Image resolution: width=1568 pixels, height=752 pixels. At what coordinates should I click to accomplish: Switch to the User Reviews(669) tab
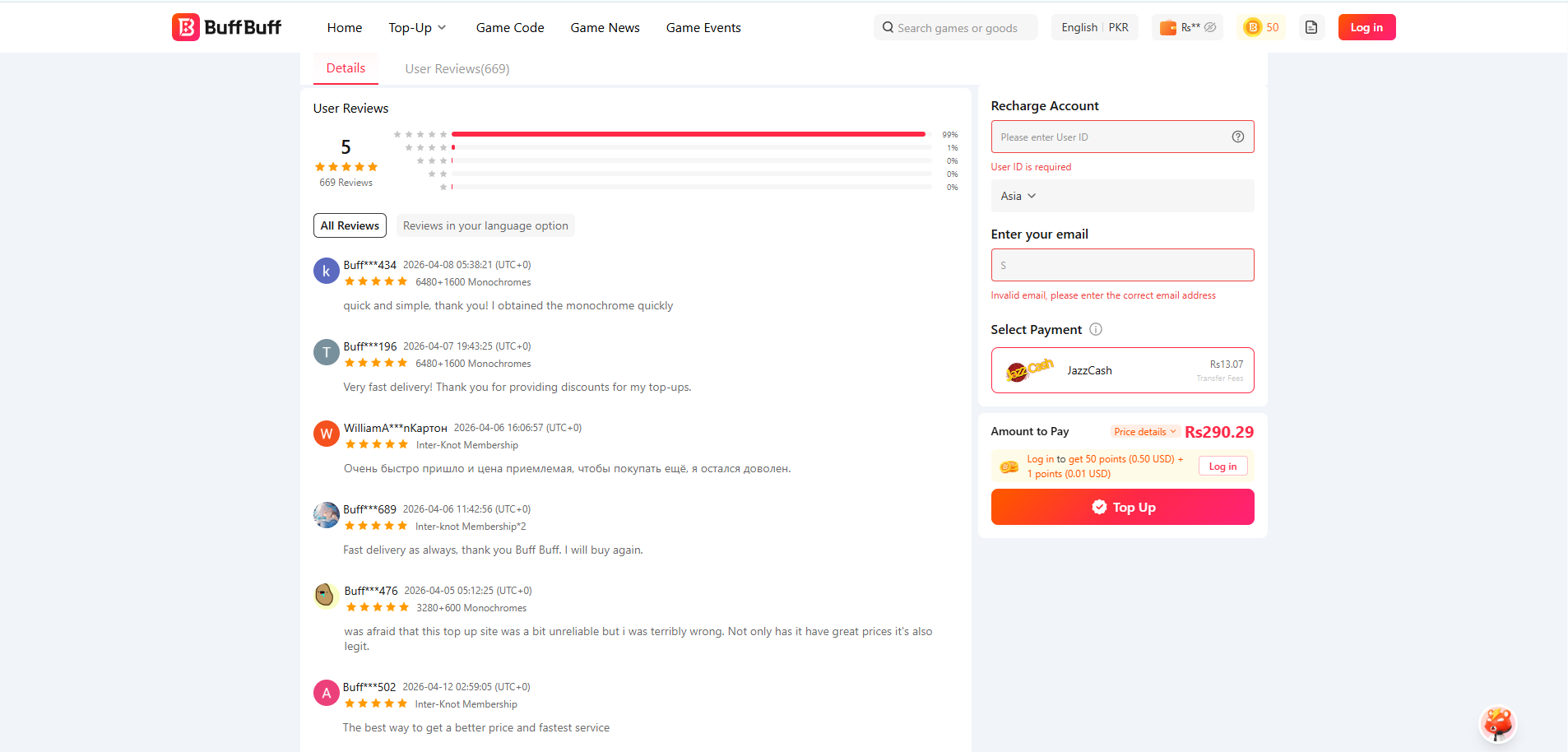click(x=457, y=68)
